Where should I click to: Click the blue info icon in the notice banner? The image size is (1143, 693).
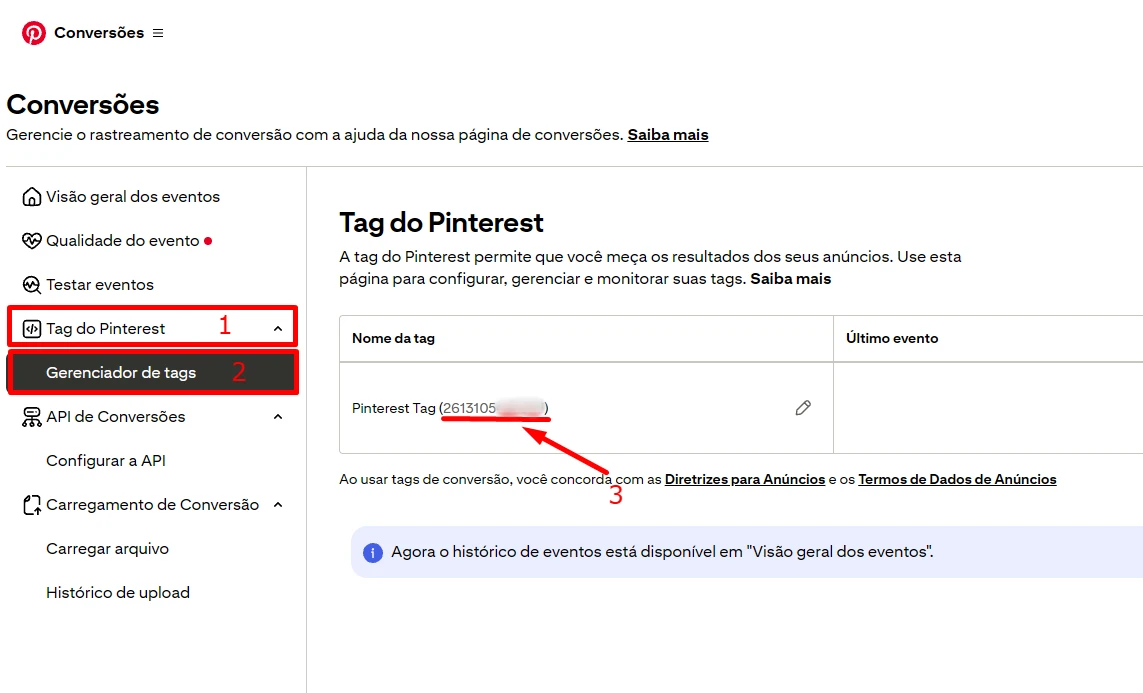click(x=372, y=552)
